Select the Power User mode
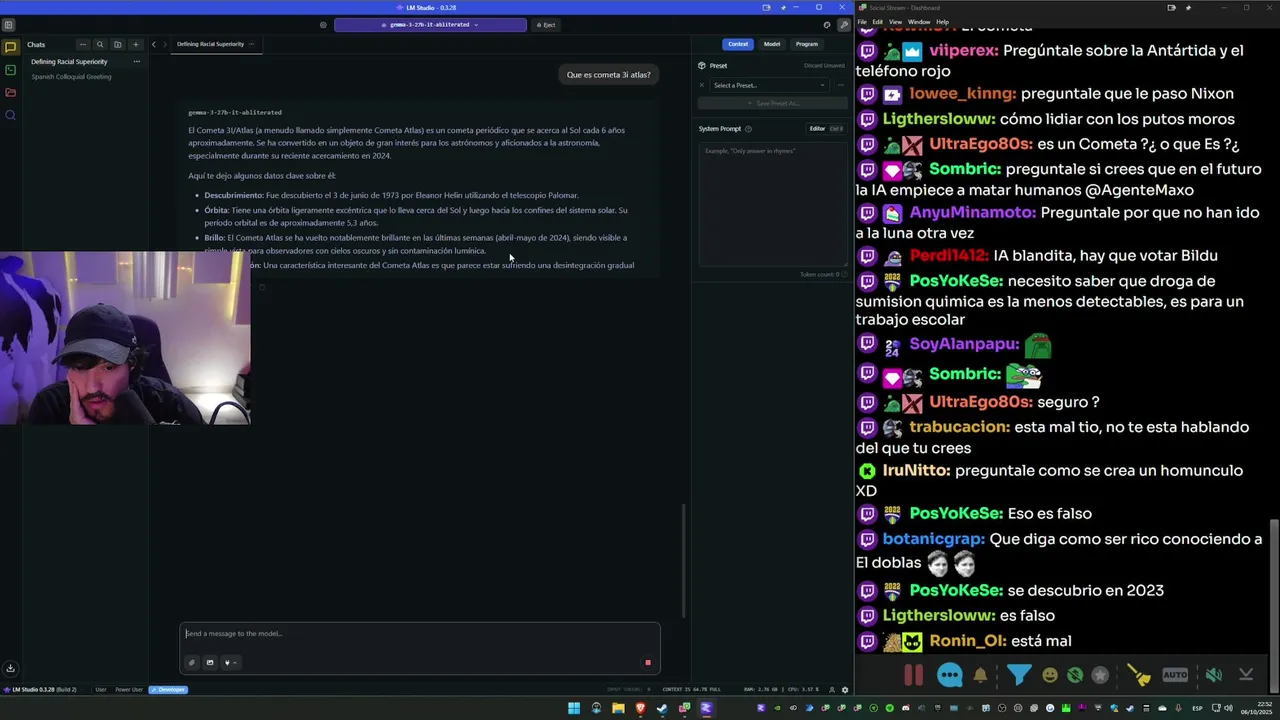 129,689
